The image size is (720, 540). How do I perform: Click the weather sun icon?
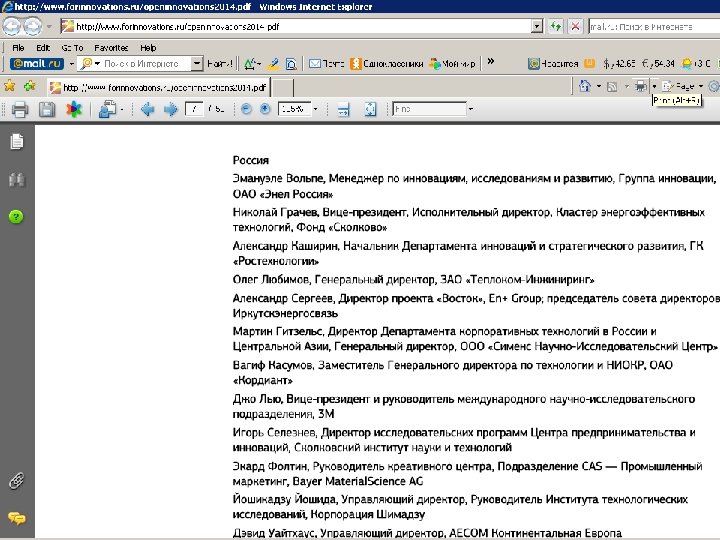[x=687, y=63]
